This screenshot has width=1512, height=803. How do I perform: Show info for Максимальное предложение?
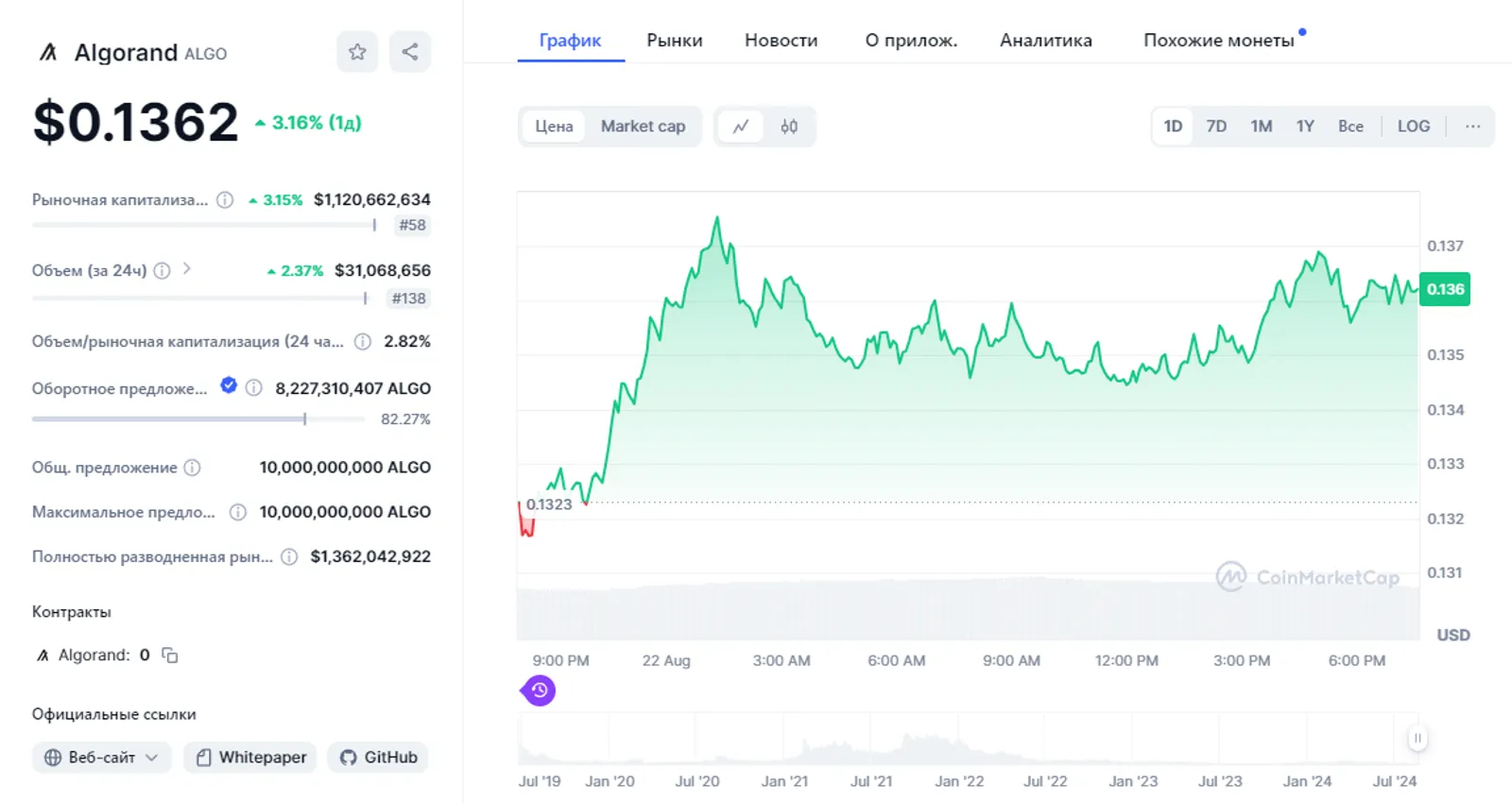(238, 511)
